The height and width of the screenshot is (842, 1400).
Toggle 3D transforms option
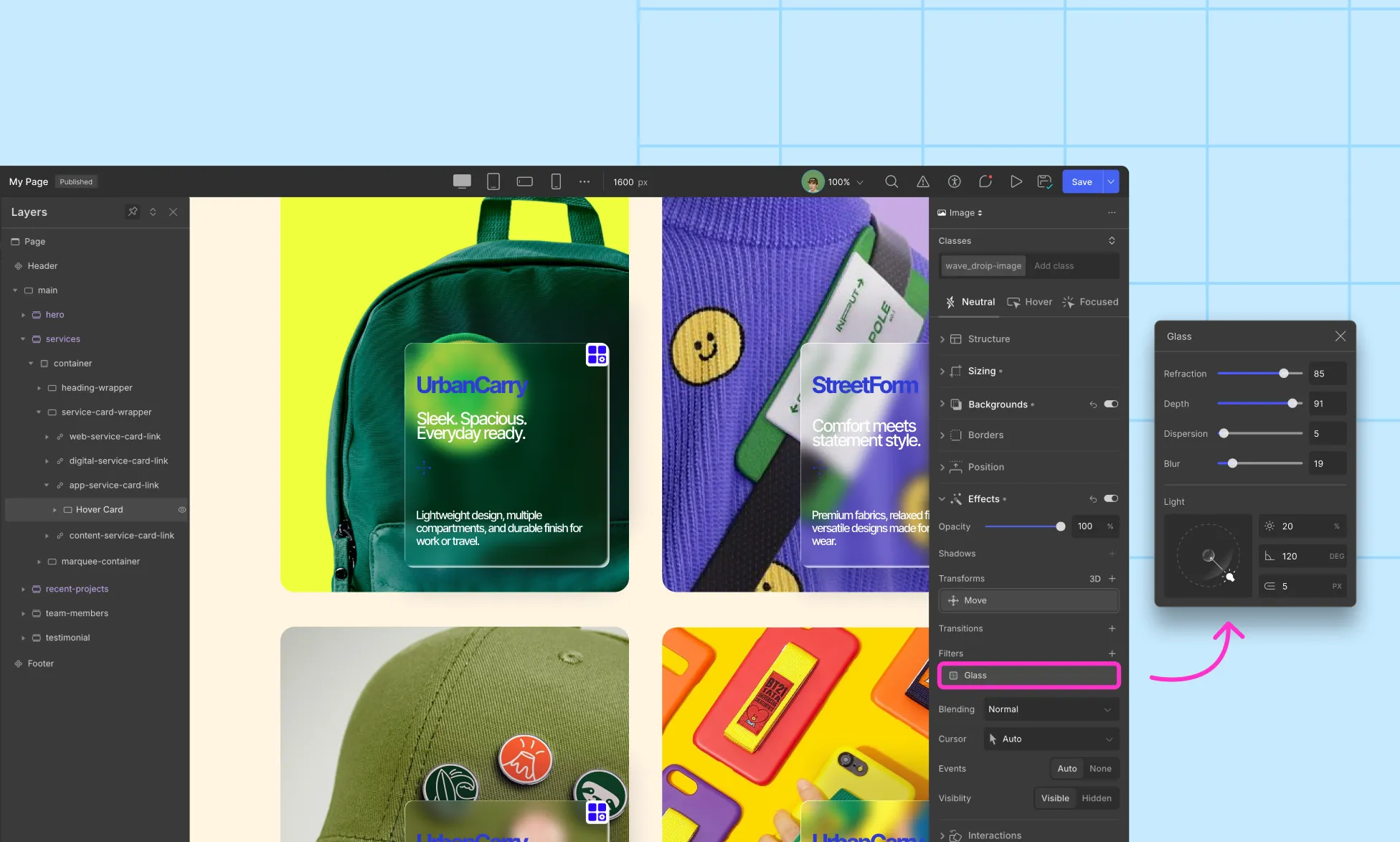1095,579
